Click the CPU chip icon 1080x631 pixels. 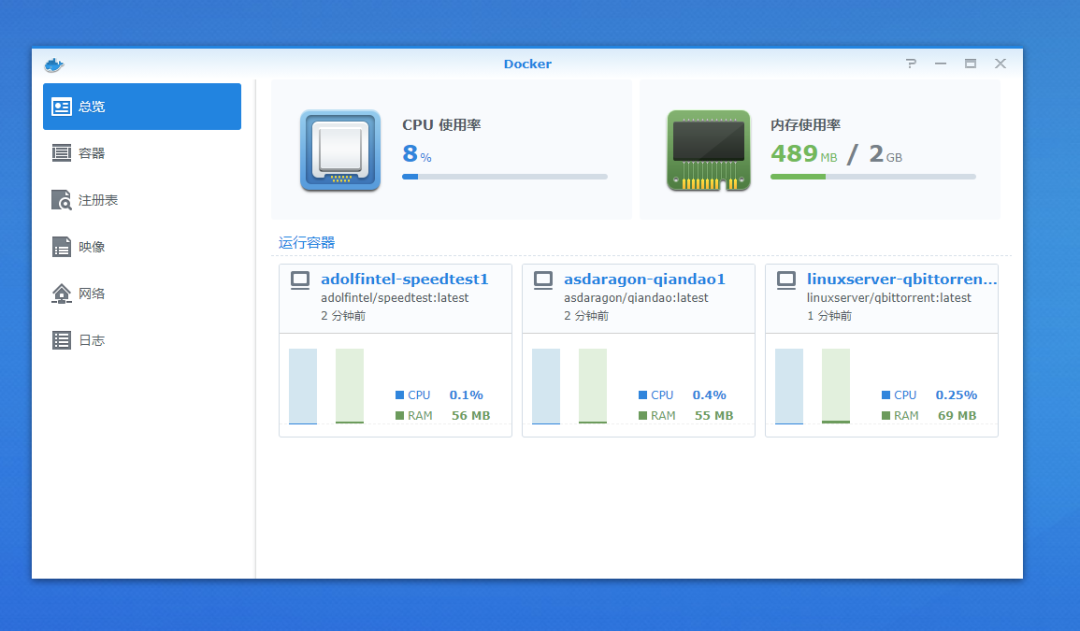tap(340, 150)
